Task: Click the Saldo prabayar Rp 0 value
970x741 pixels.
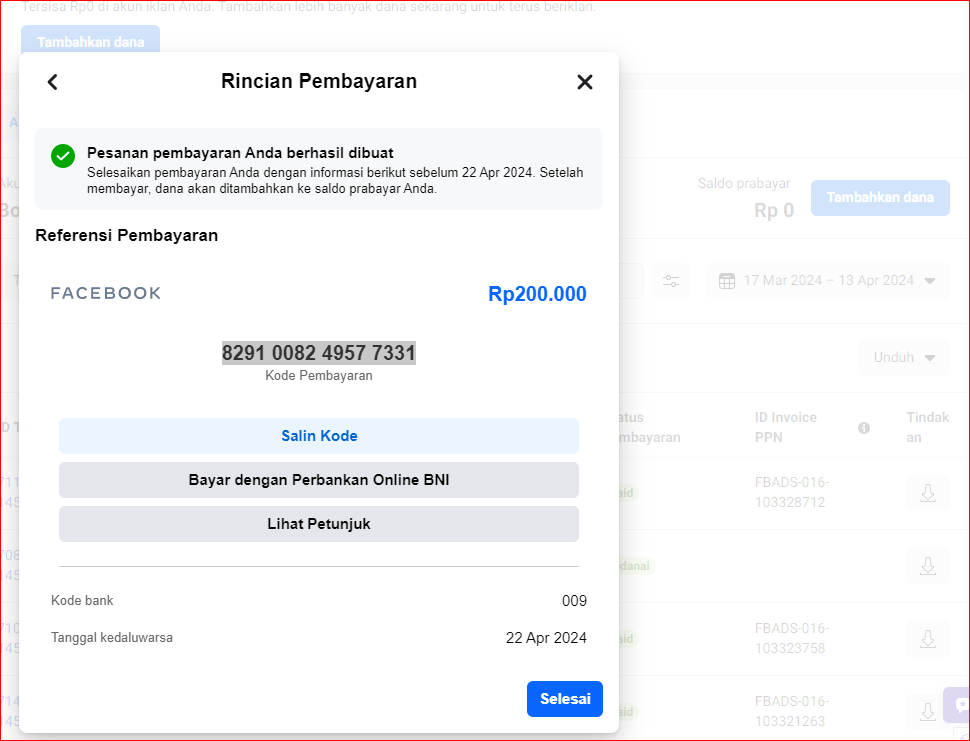Action: [x=774, y=211]
